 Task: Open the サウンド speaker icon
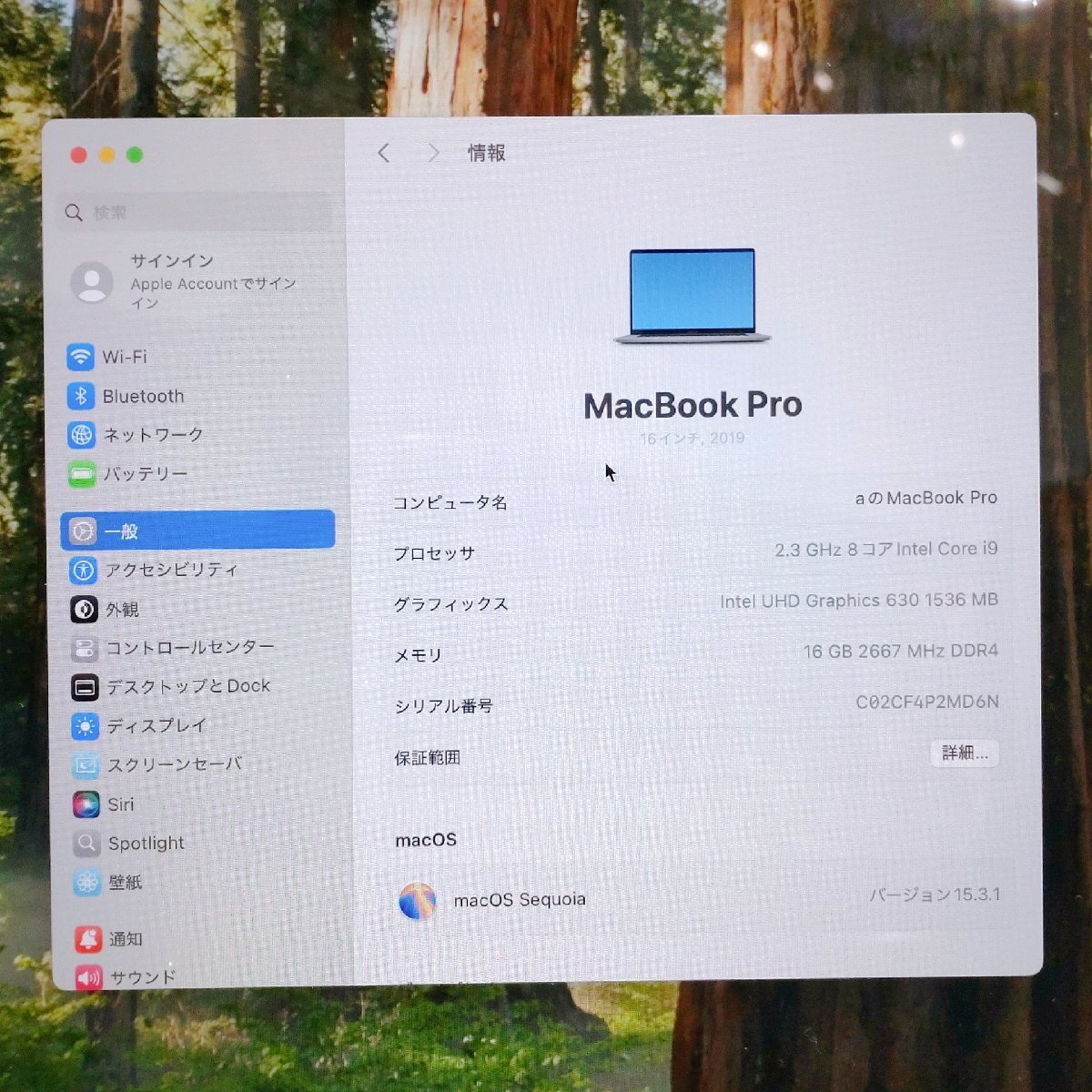pos(88,977)
